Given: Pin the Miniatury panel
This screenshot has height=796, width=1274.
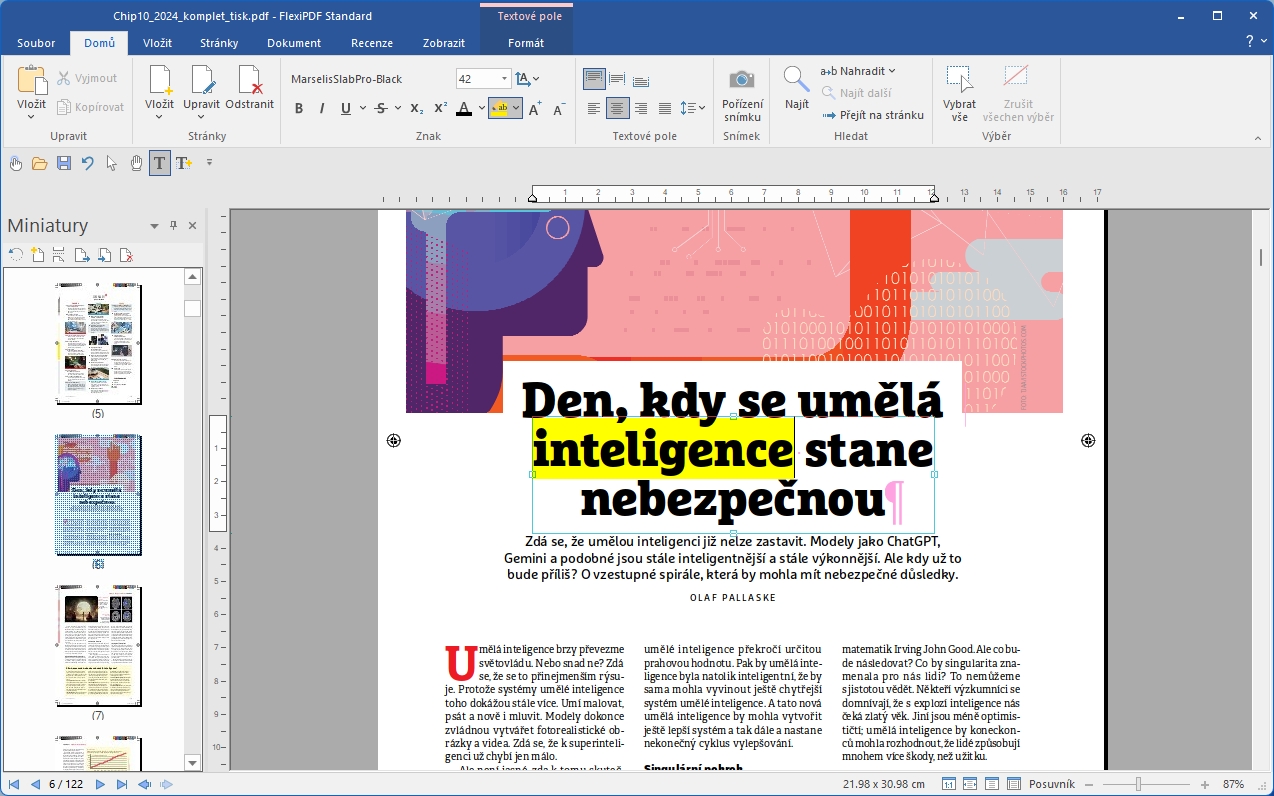Looking at the screenshot, I should tap(173, 226).
